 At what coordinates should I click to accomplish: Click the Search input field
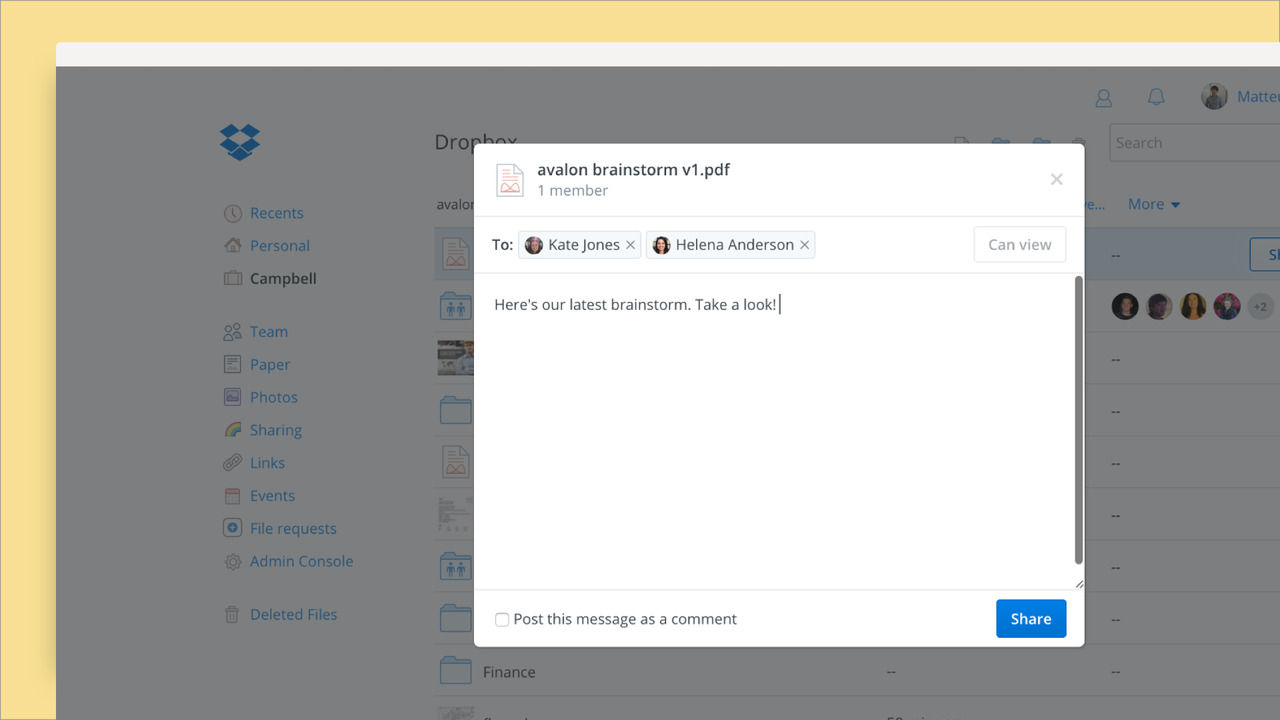click(x=1195, y=143)
